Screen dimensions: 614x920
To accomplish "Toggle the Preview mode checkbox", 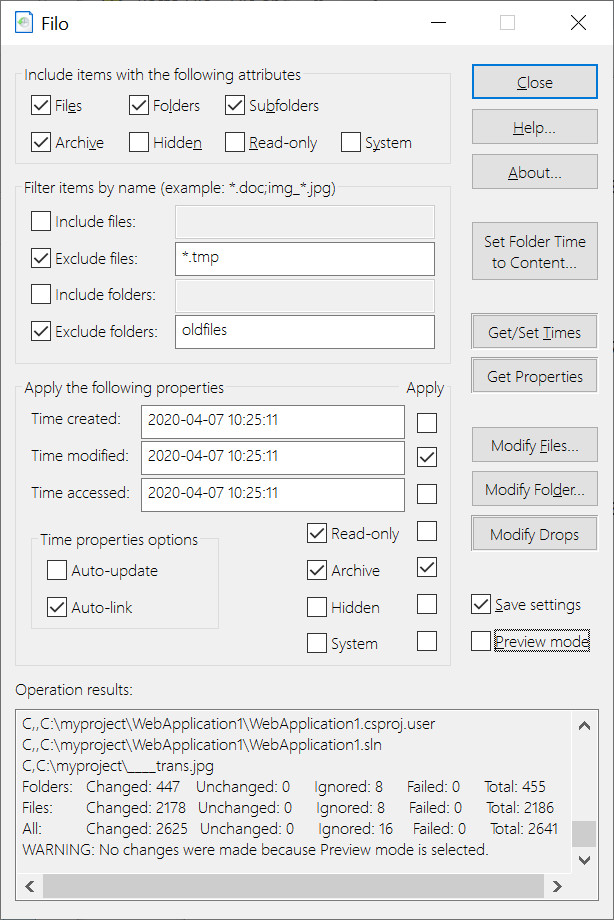I will coord(481,641).
